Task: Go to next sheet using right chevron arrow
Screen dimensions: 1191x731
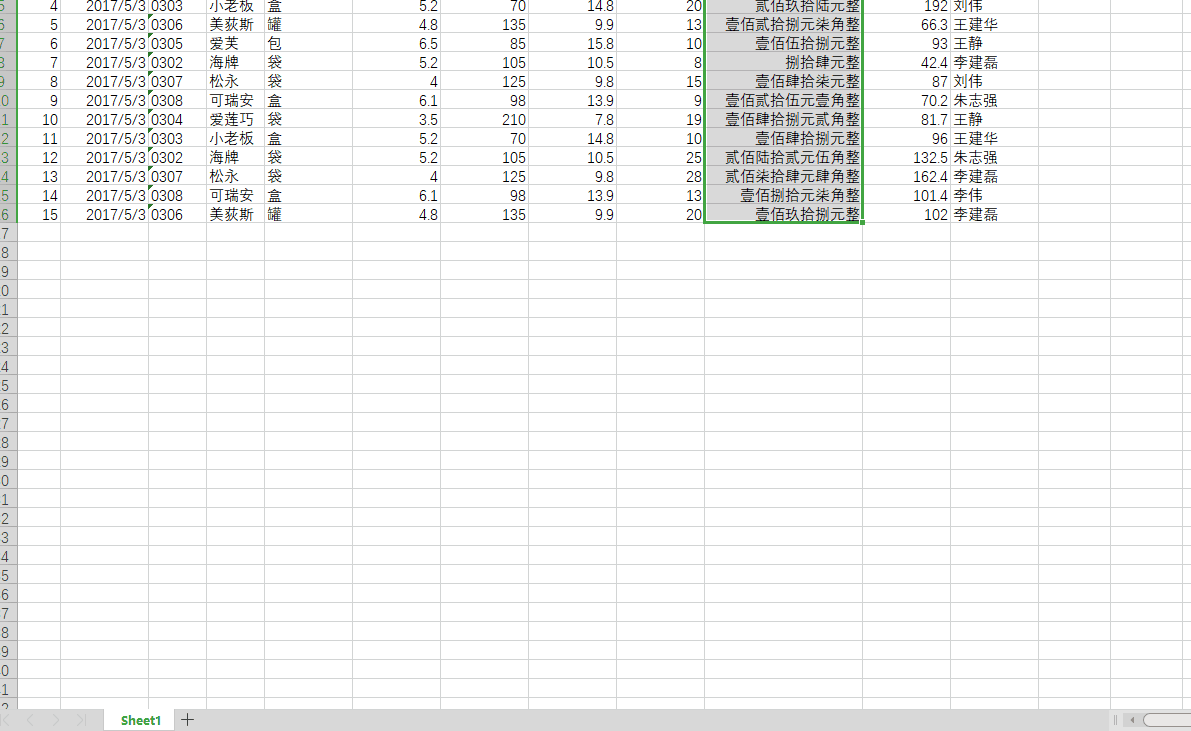Action: (x=55, y=720)
